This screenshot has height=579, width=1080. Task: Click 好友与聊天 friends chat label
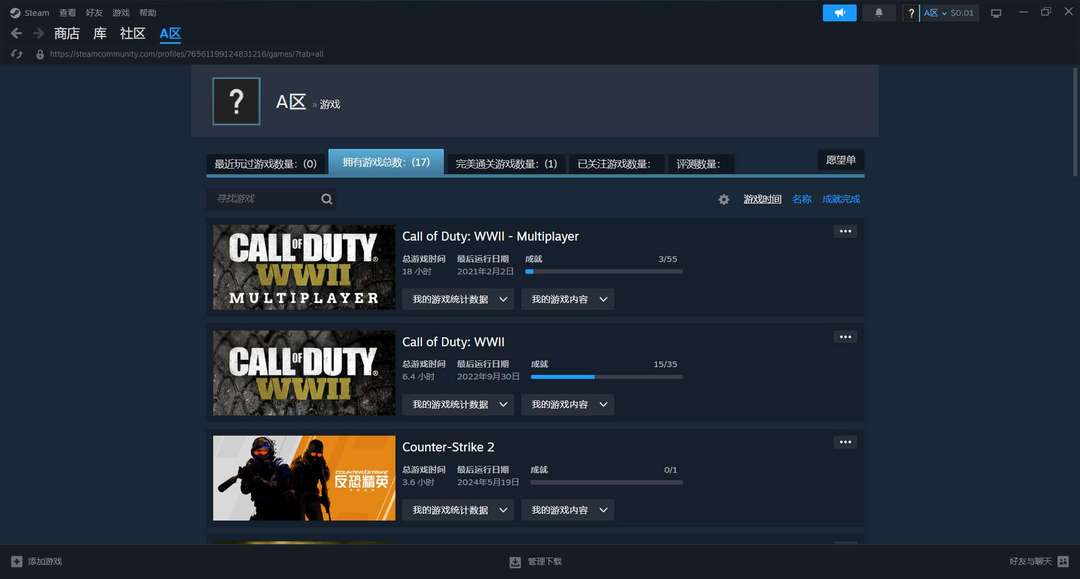(x=1030, y=562)
